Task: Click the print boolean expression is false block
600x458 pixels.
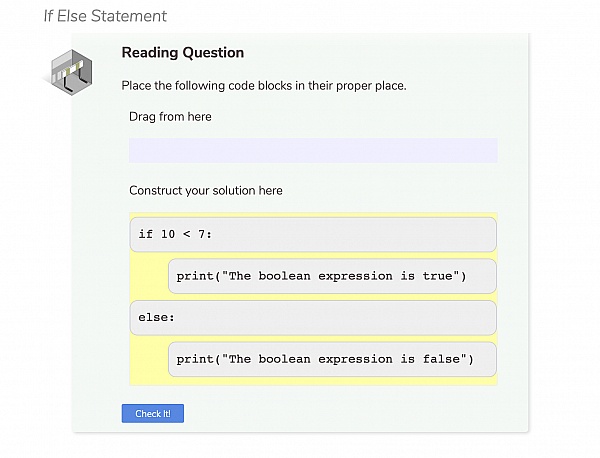Action: point(332,359)
